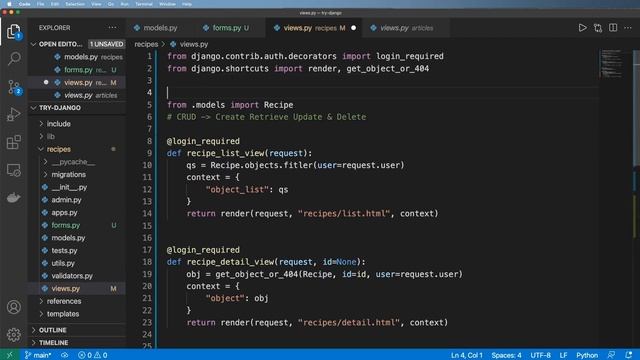Open the errors and warnings problems count
Image resolution: width=640 pixels, height=360 pixels.
[x=93, y=355]
